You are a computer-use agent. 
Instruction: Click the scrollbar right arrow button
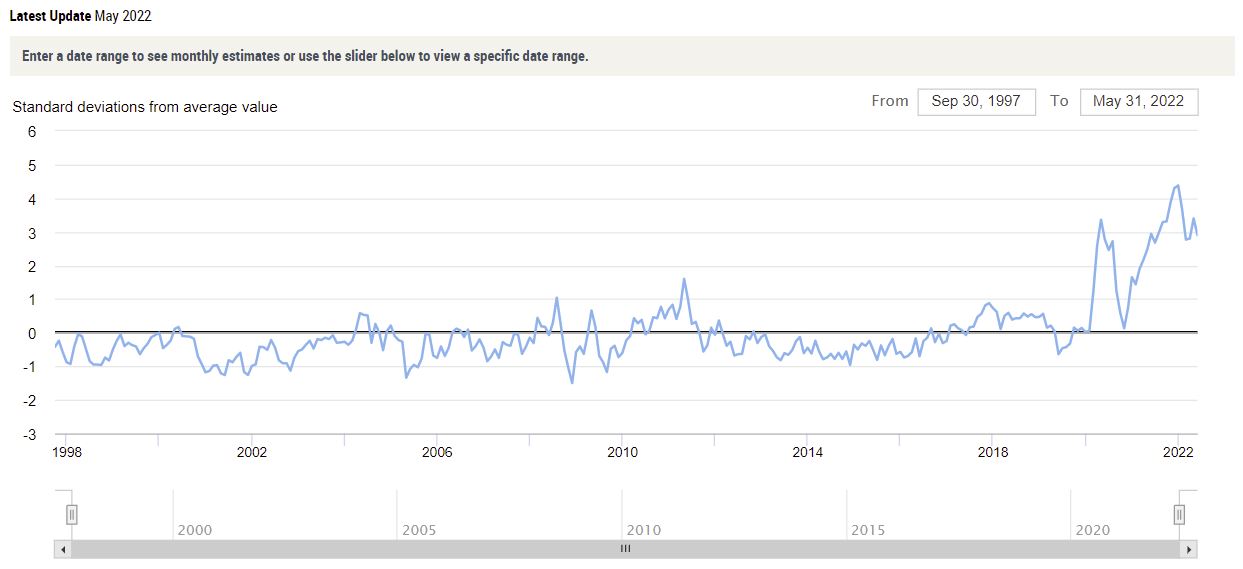pos(1188,550)
